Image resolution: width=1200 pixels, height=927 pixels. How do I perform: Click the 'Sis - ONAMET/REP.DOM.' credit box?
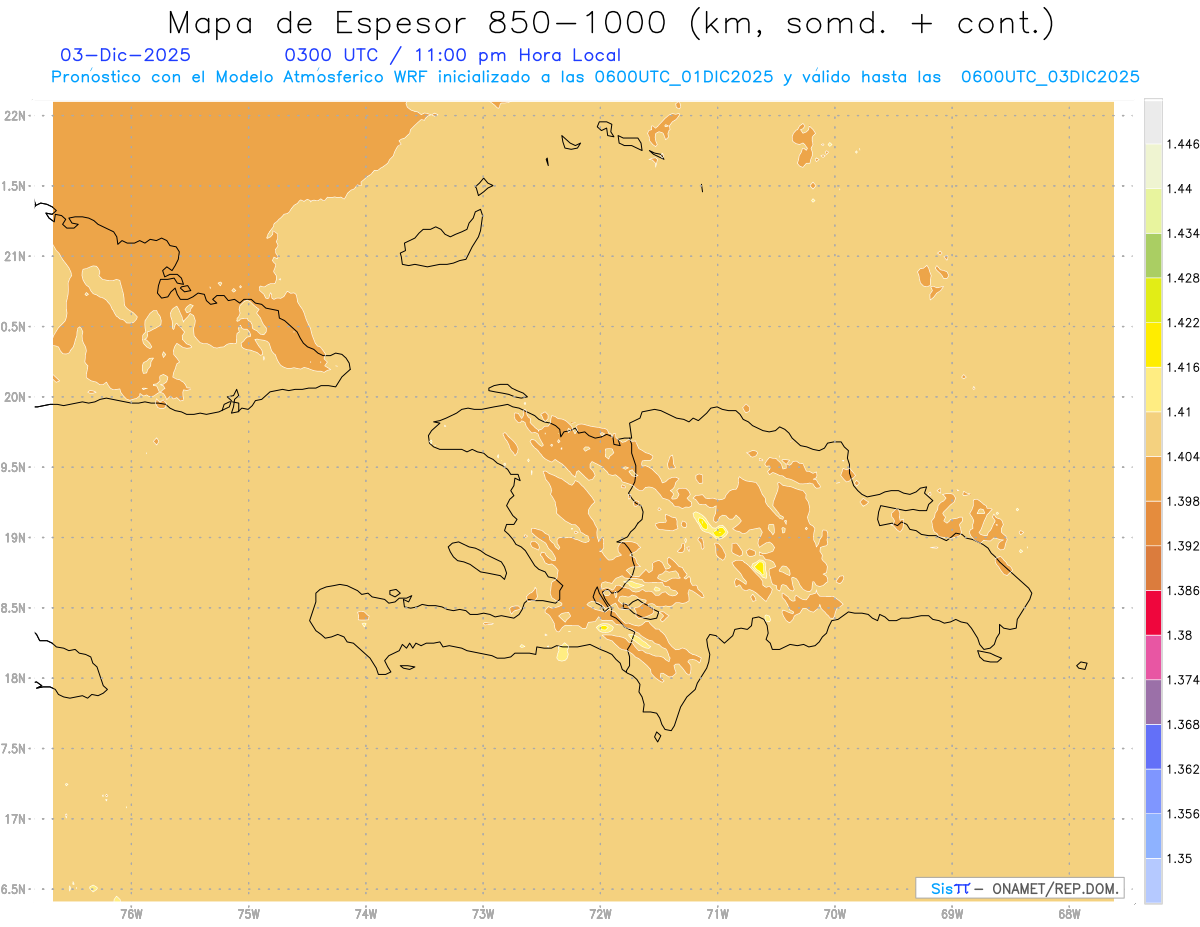tap(1020, 888)
